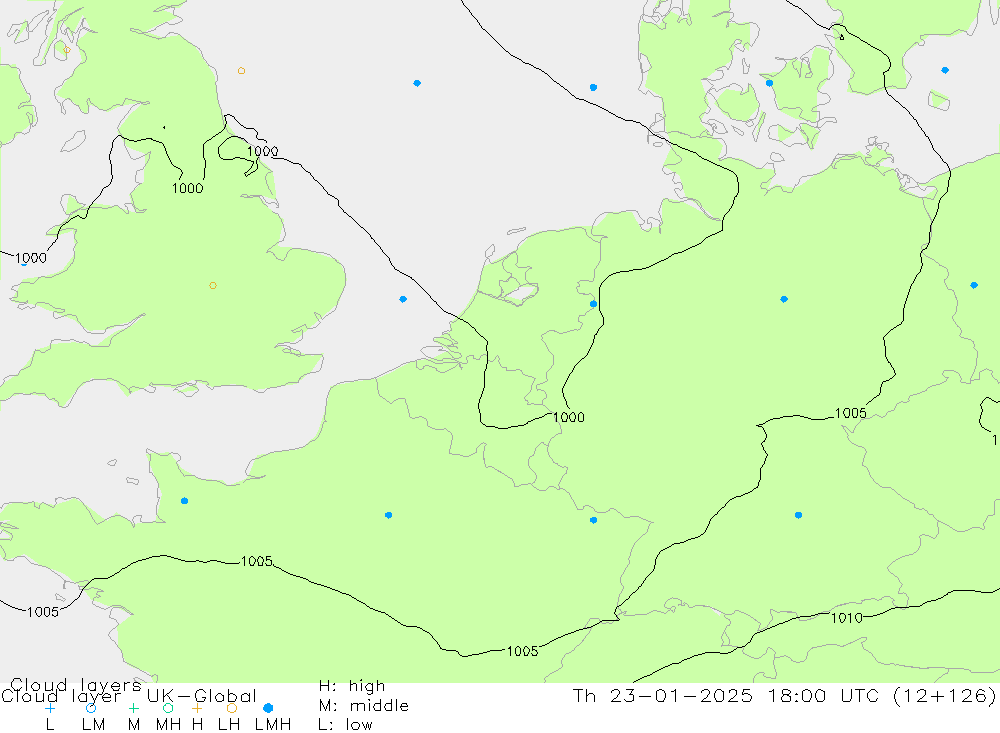Click the 'M: middle' legend text
The image size is (1000, 733).
click(363, 705)
